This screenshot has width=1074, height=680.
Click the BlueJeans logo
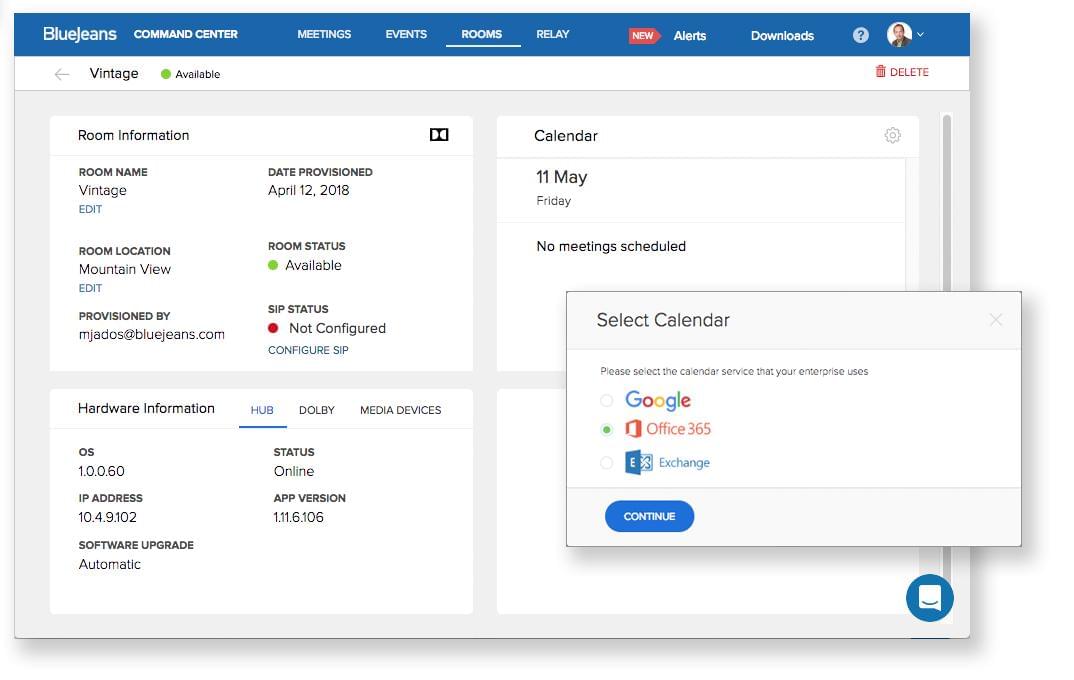pyautogui.click(x=80, y=34)
